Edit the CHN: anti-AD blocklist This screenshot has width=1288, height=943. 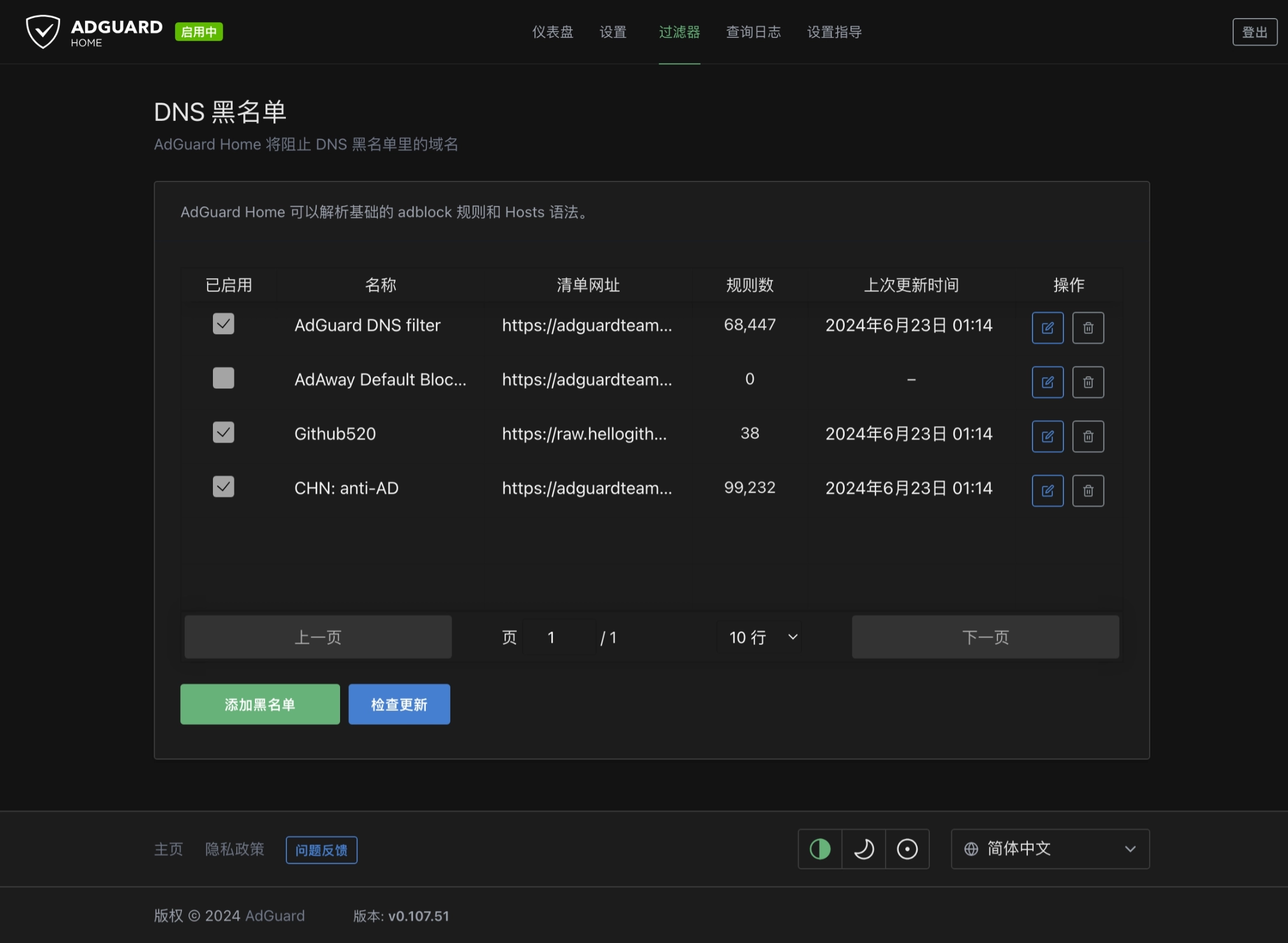point(1048,490)
